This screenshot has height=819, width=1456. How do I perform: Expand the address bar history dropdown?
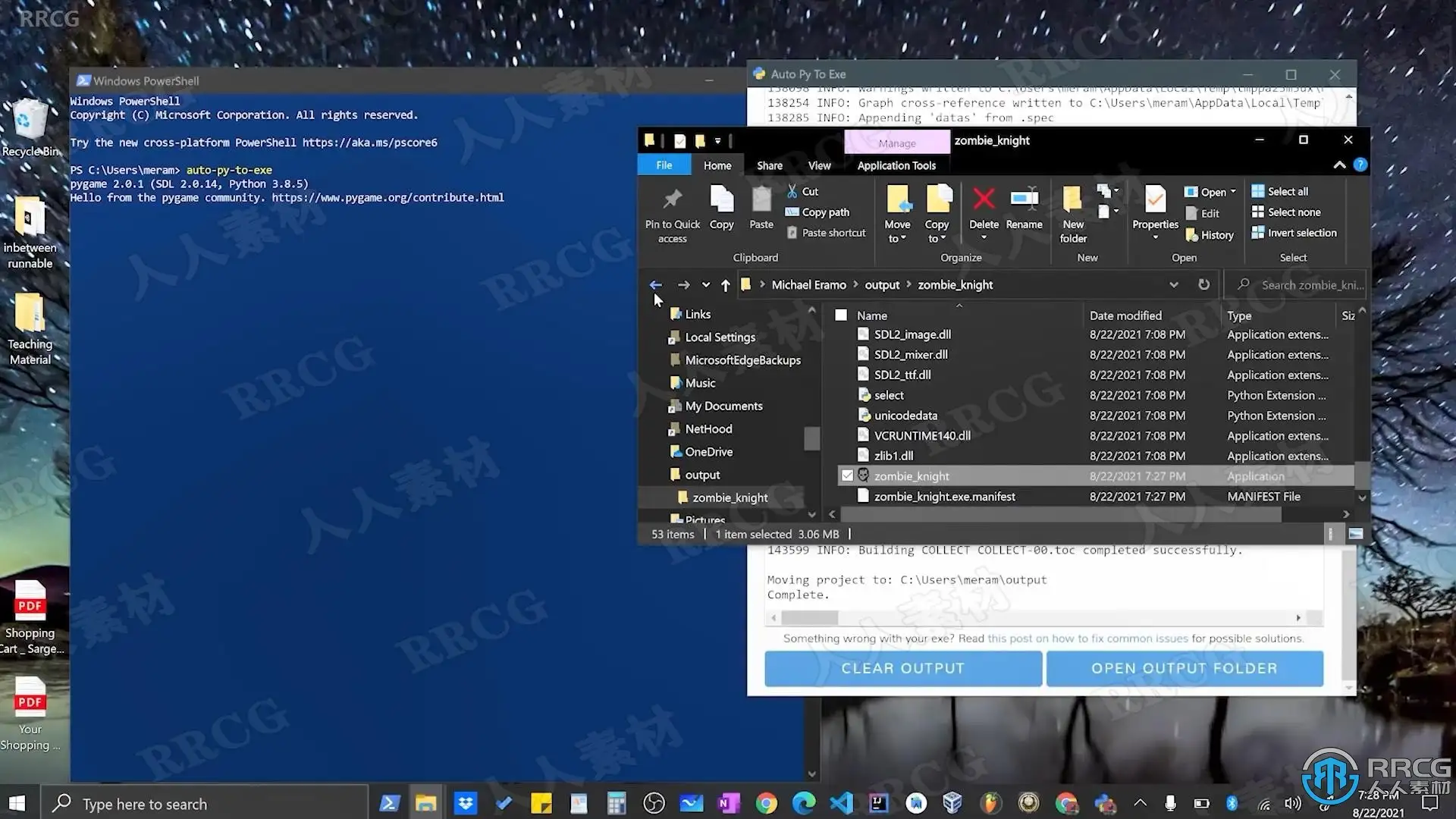(1173, 284)
